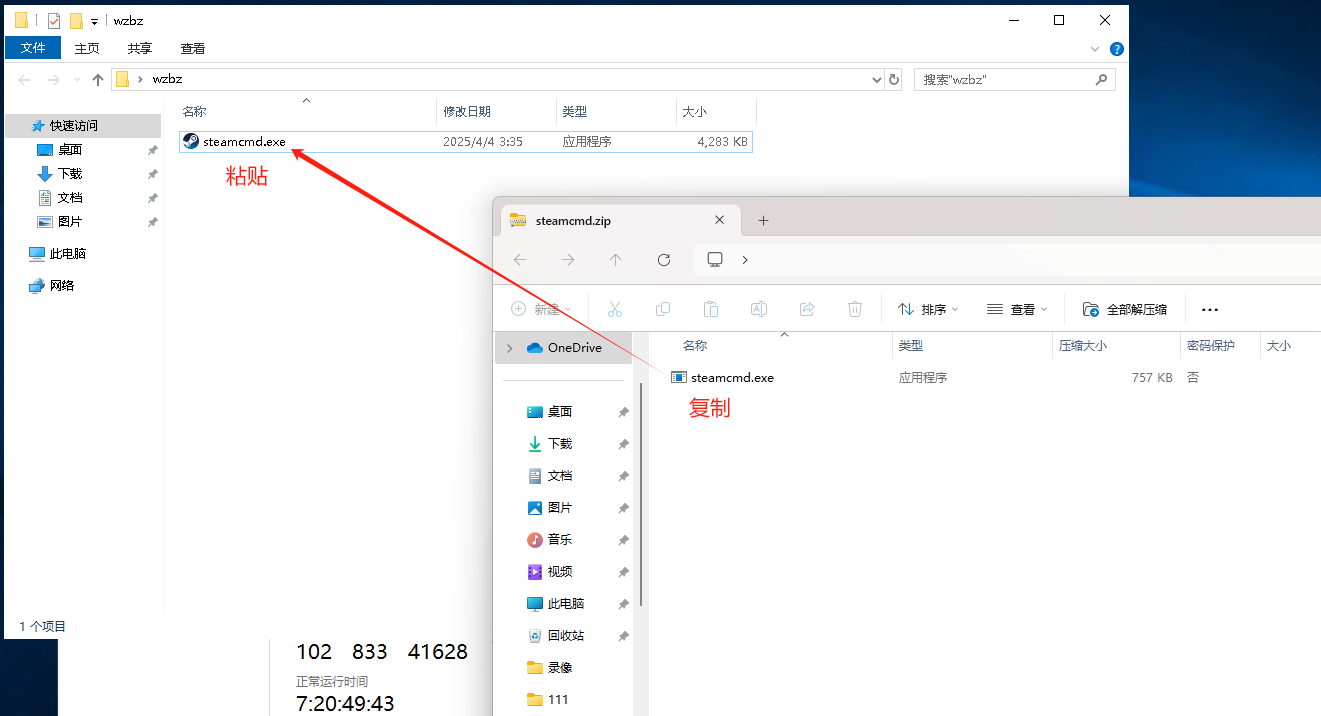Add a new tab in the steamcmd.zip window

click(x=763, y=220)
